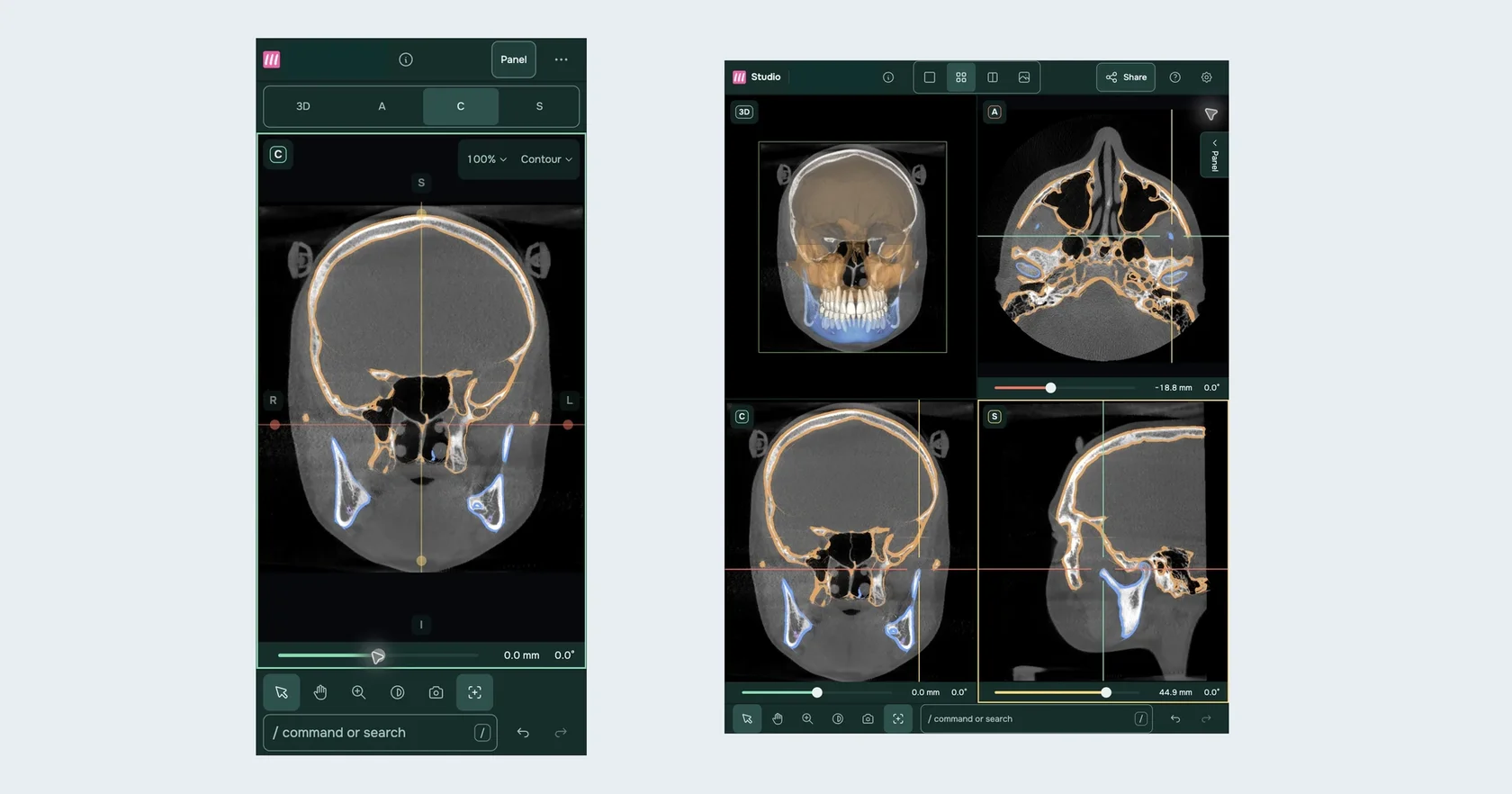Select the S sagittal tab in mobile view
The width and height of the screenshot is (1512, 794).
[539, 106]
